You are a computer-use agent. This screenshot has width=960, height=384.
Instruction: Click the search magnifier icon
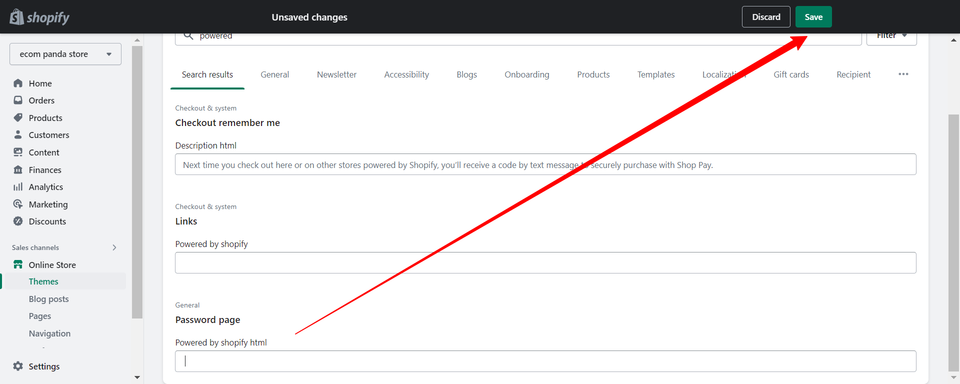189,36
